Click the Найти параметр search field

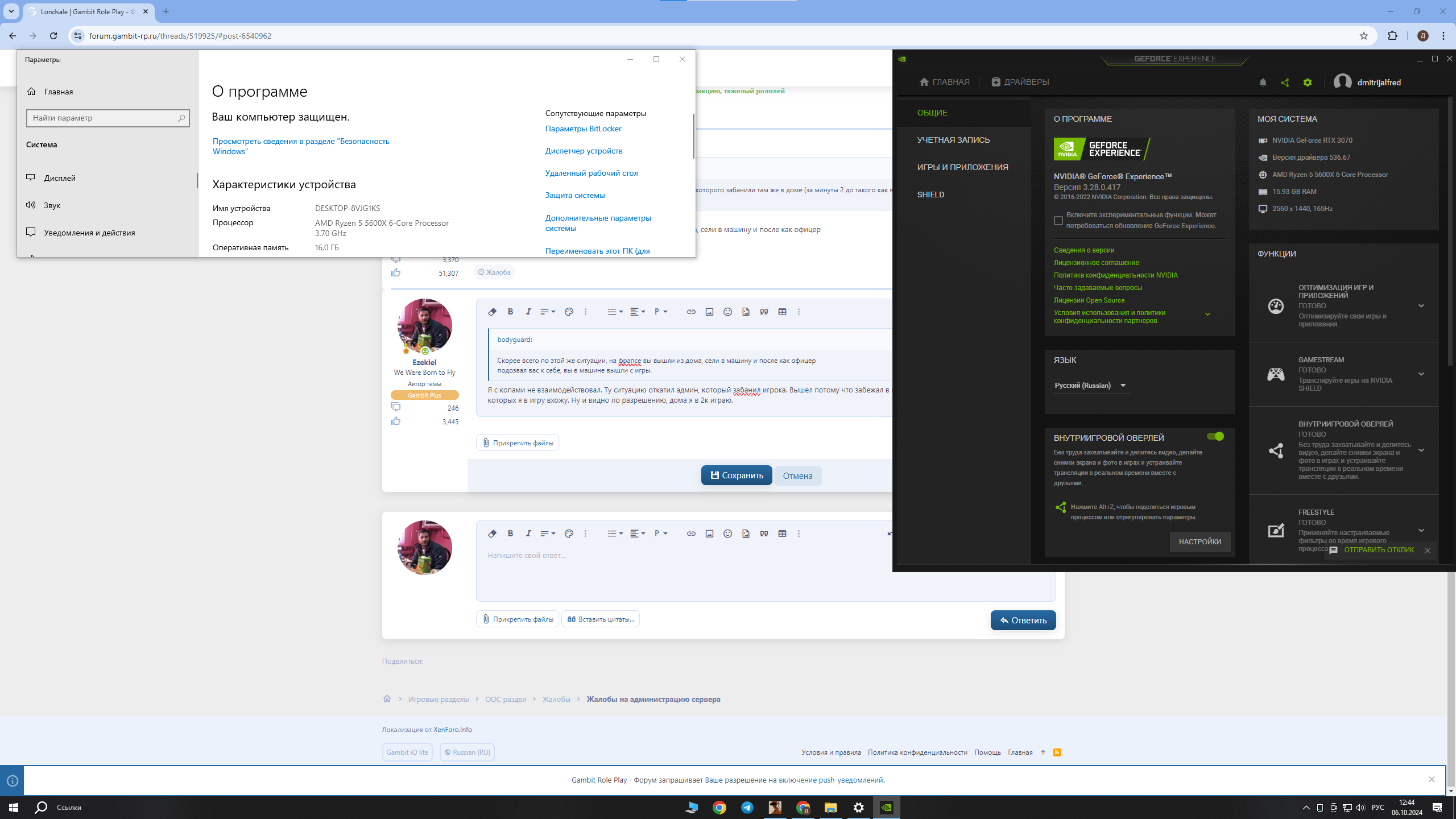point(104,118)
